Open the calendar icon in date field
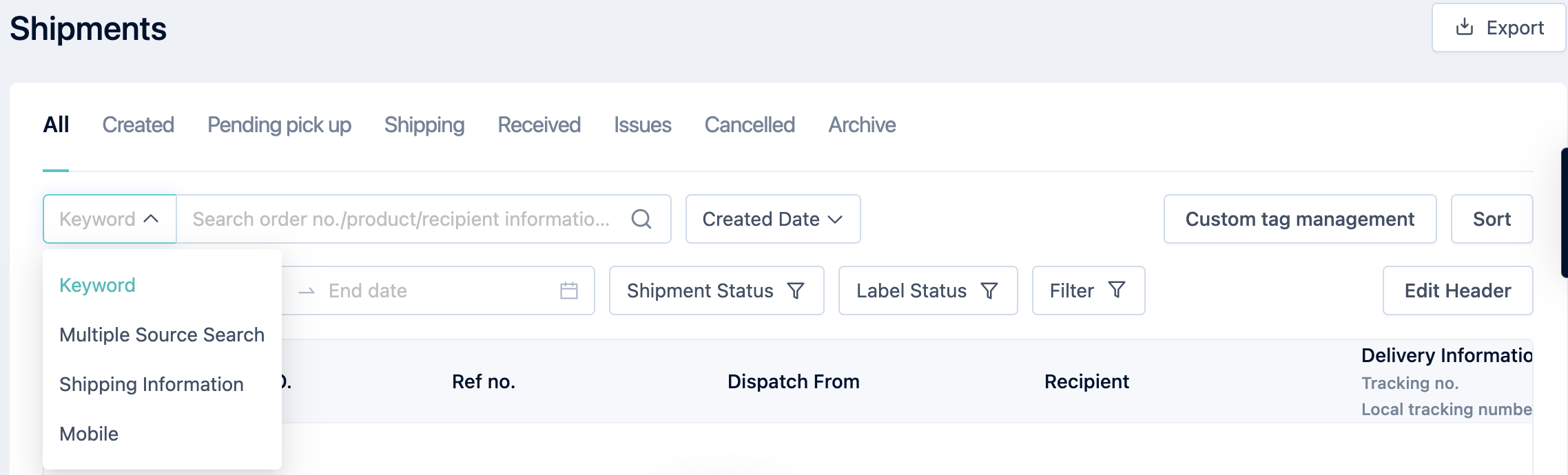 point(569,291)
